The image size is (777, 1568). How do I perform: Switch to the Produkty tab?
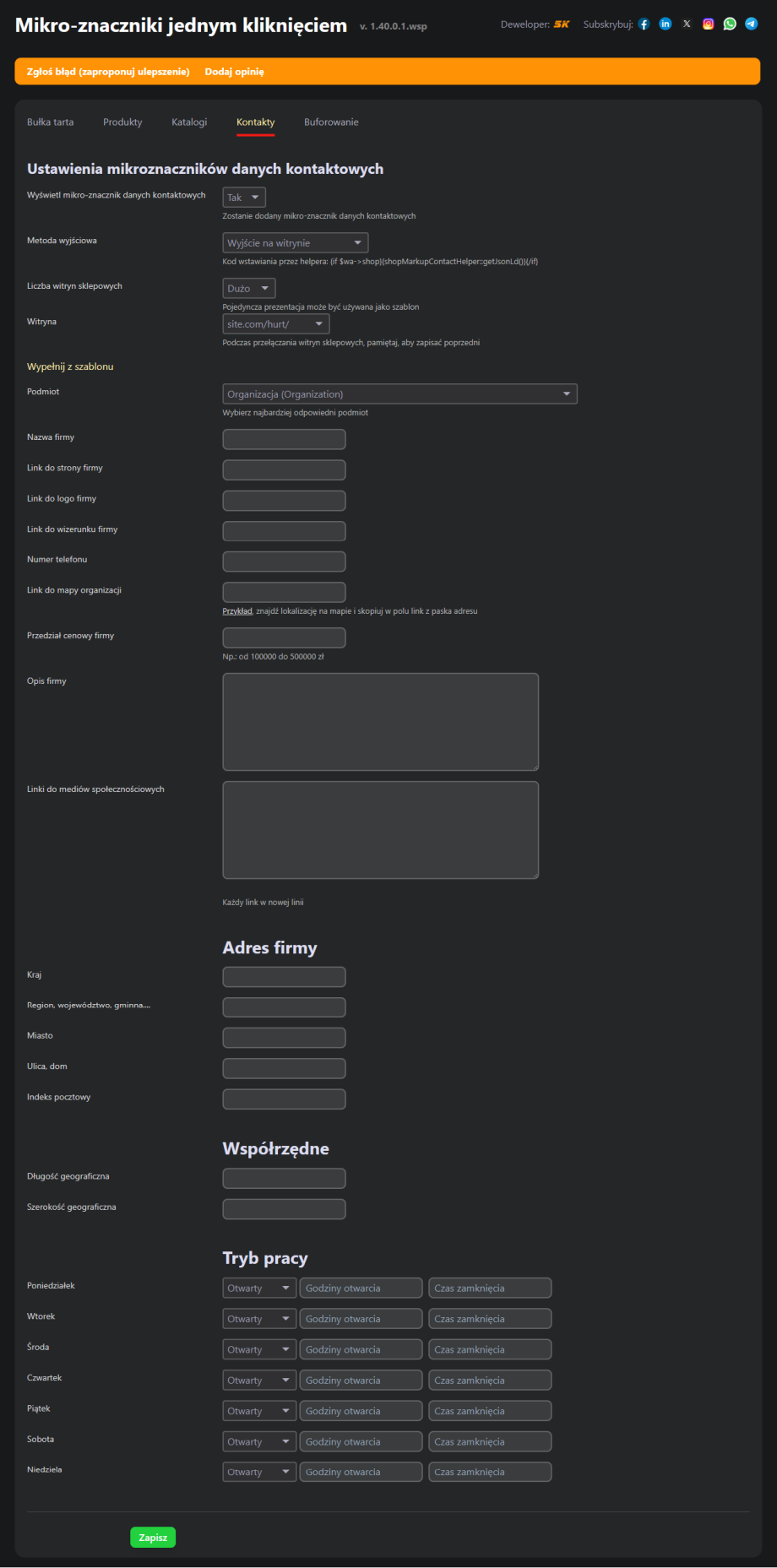coord(122,122)
